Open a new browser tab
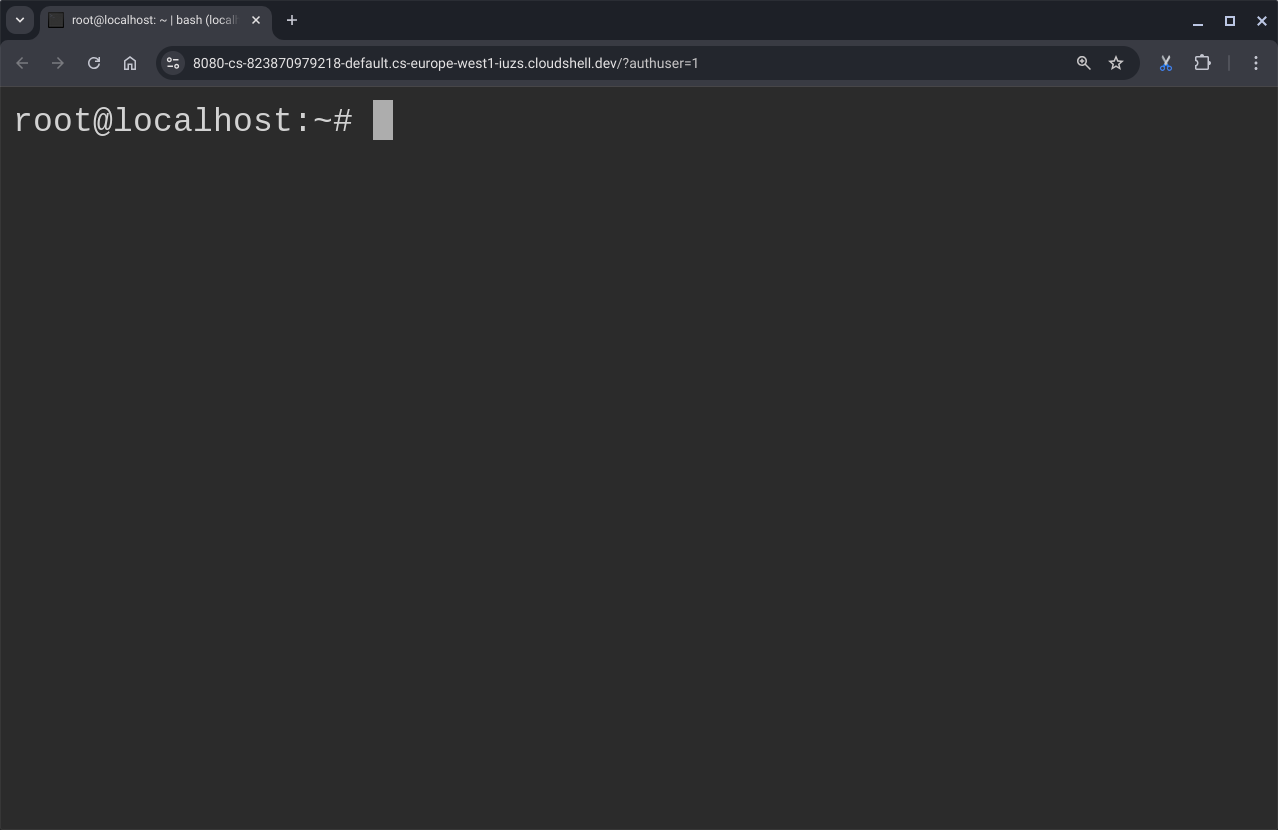 click(291, 20)
